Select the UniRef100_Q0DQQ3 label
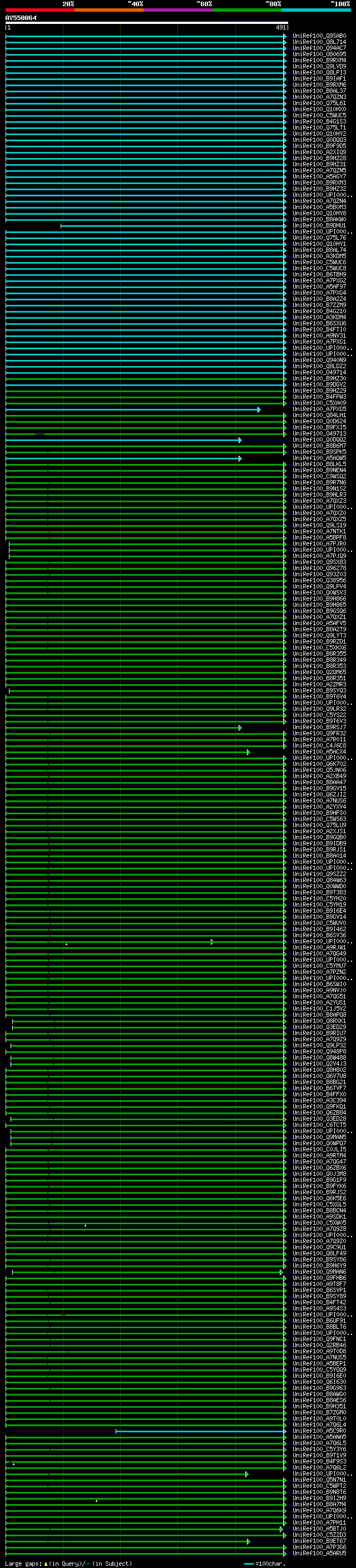 (319, 140)
